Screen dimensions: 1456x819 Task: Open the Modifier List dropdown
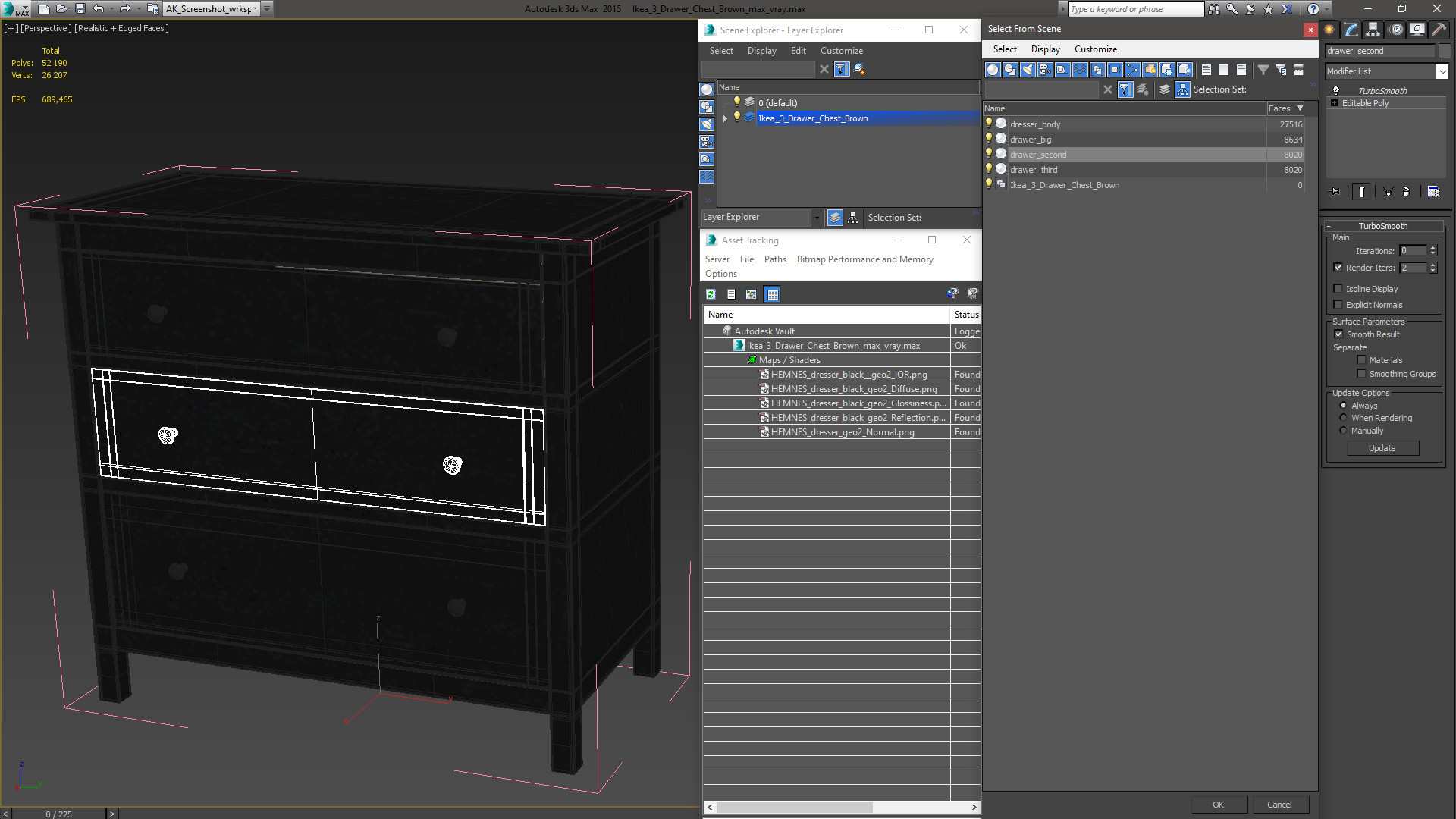(1442, 71)
